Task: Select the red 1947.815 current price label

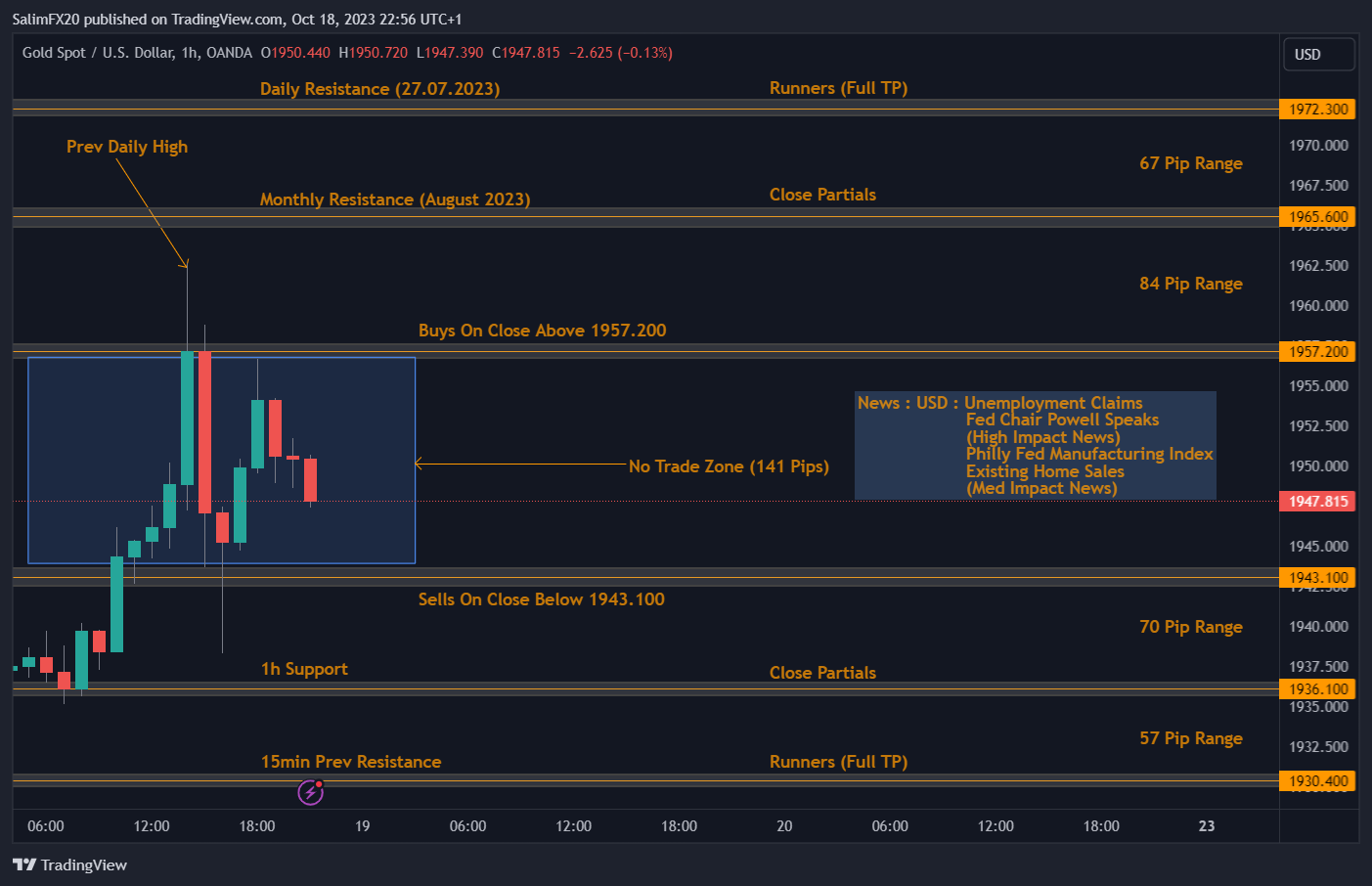Action: (1317, 501)
